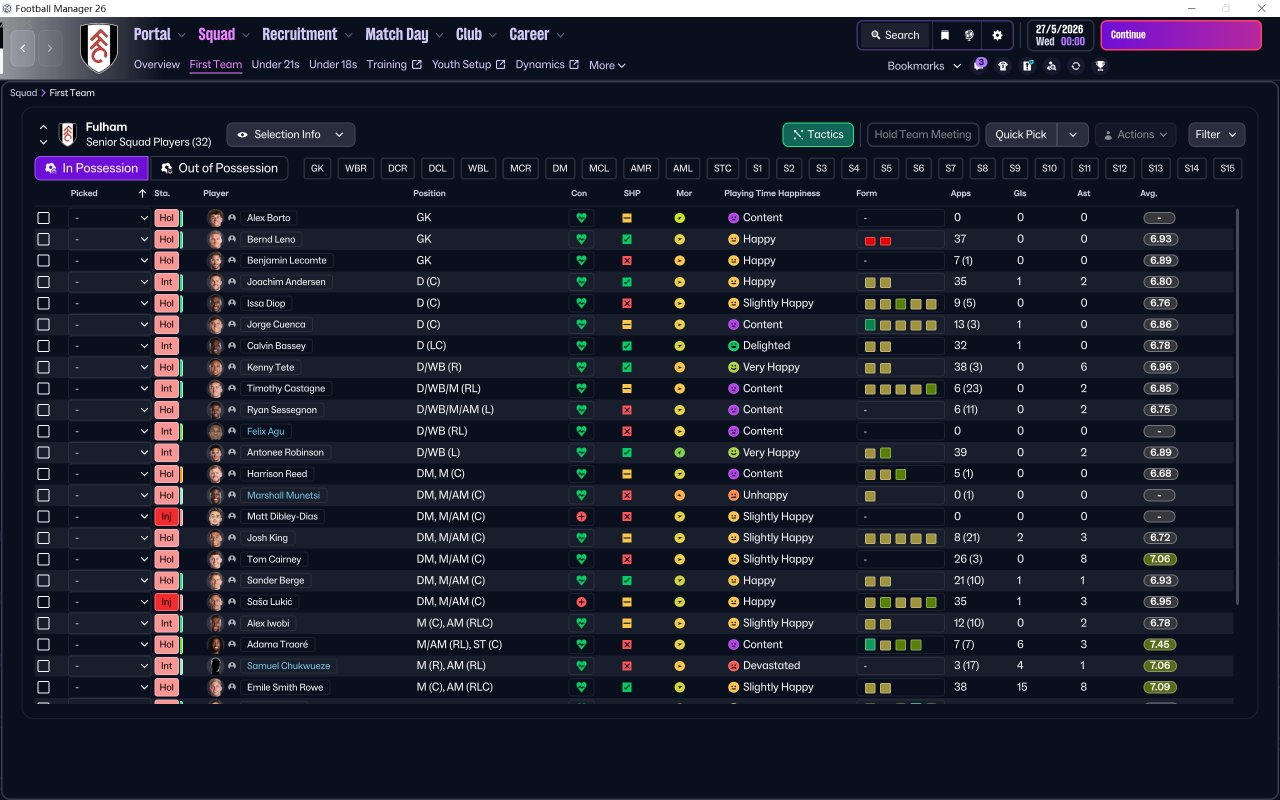Click Jorge Cuenca's yellow sharpness icon

pos(627,324)
